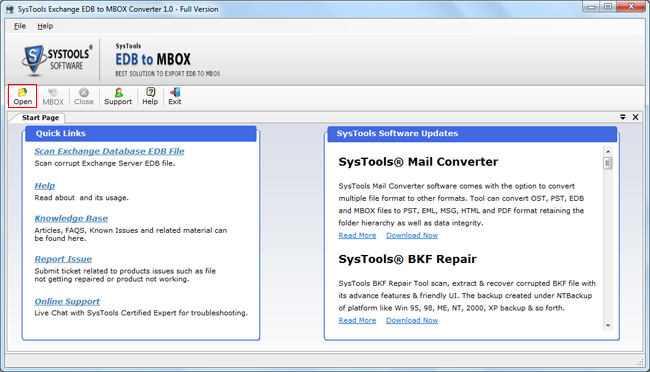Follow the Help quick link
650x372 pixels.
(45, 186)
